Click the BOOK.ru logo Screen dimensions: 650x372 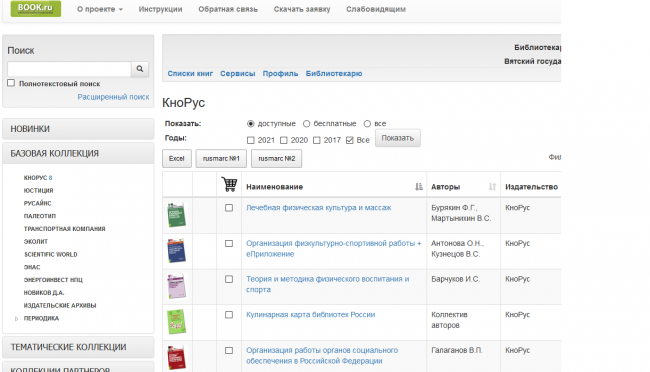coord(36,8)
